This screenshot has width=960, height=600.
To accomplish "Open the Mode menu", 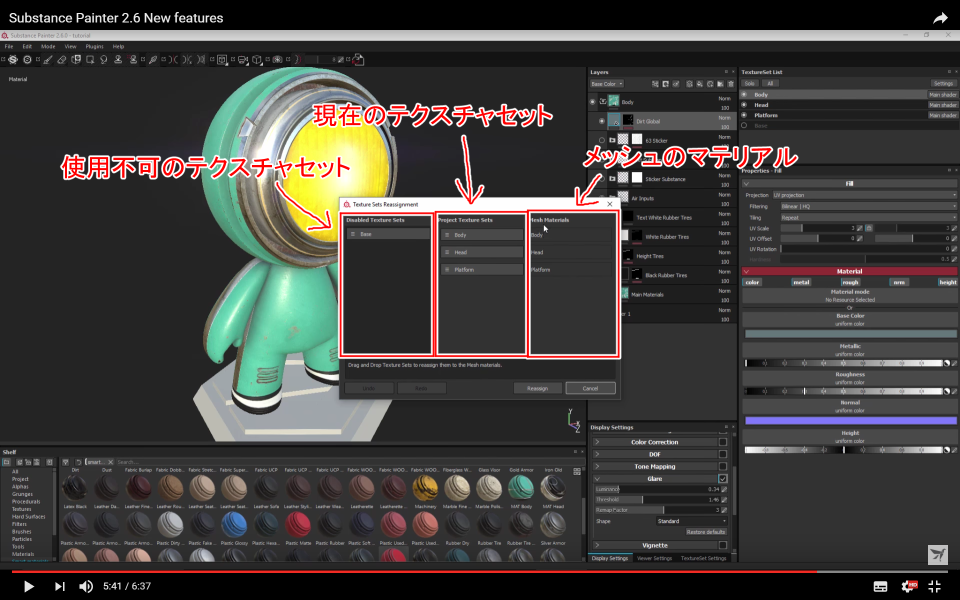I will point(48,47).
